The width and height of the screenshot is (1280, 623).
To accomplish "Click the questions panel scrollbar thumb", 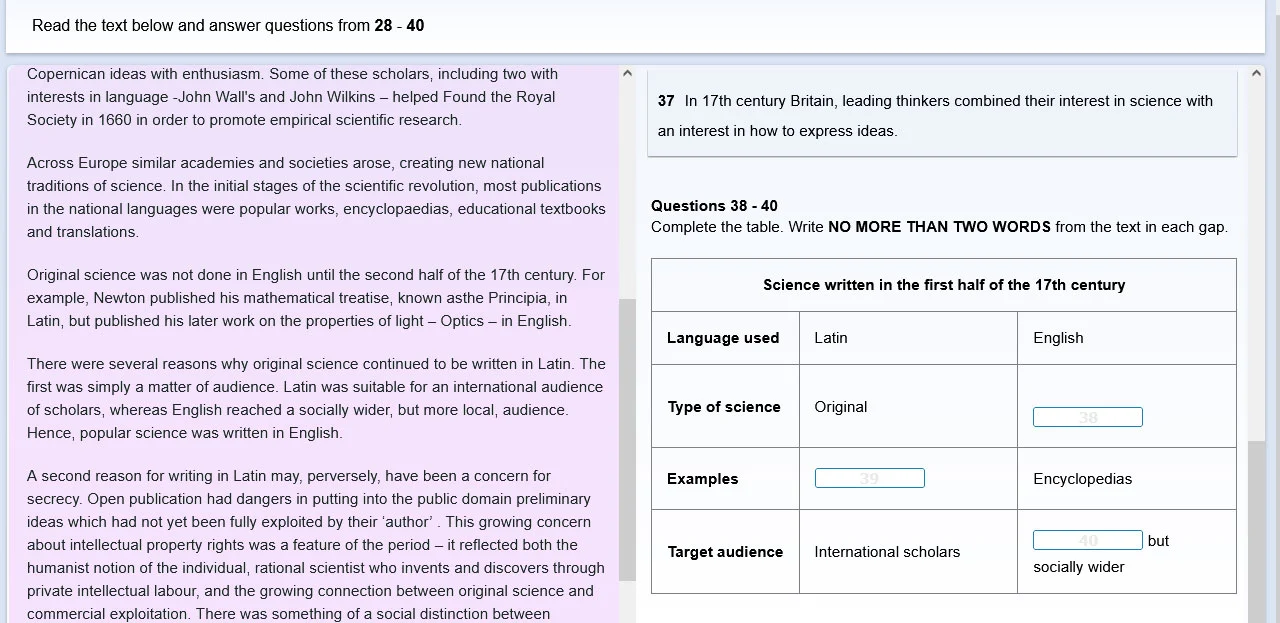I will point(1257,532).
